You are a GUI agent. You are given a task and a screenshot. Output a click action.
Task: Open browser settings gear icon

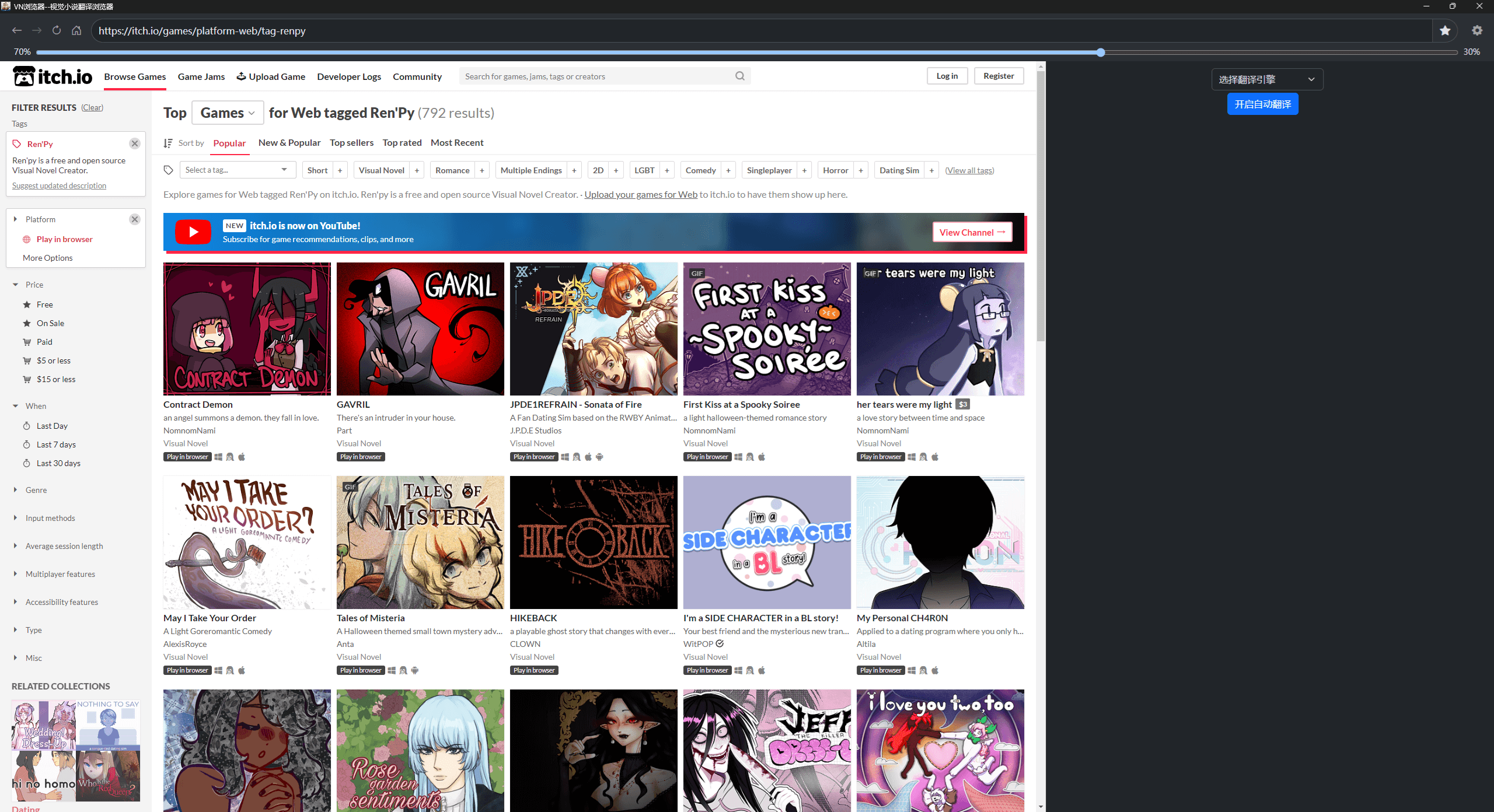1477,31
